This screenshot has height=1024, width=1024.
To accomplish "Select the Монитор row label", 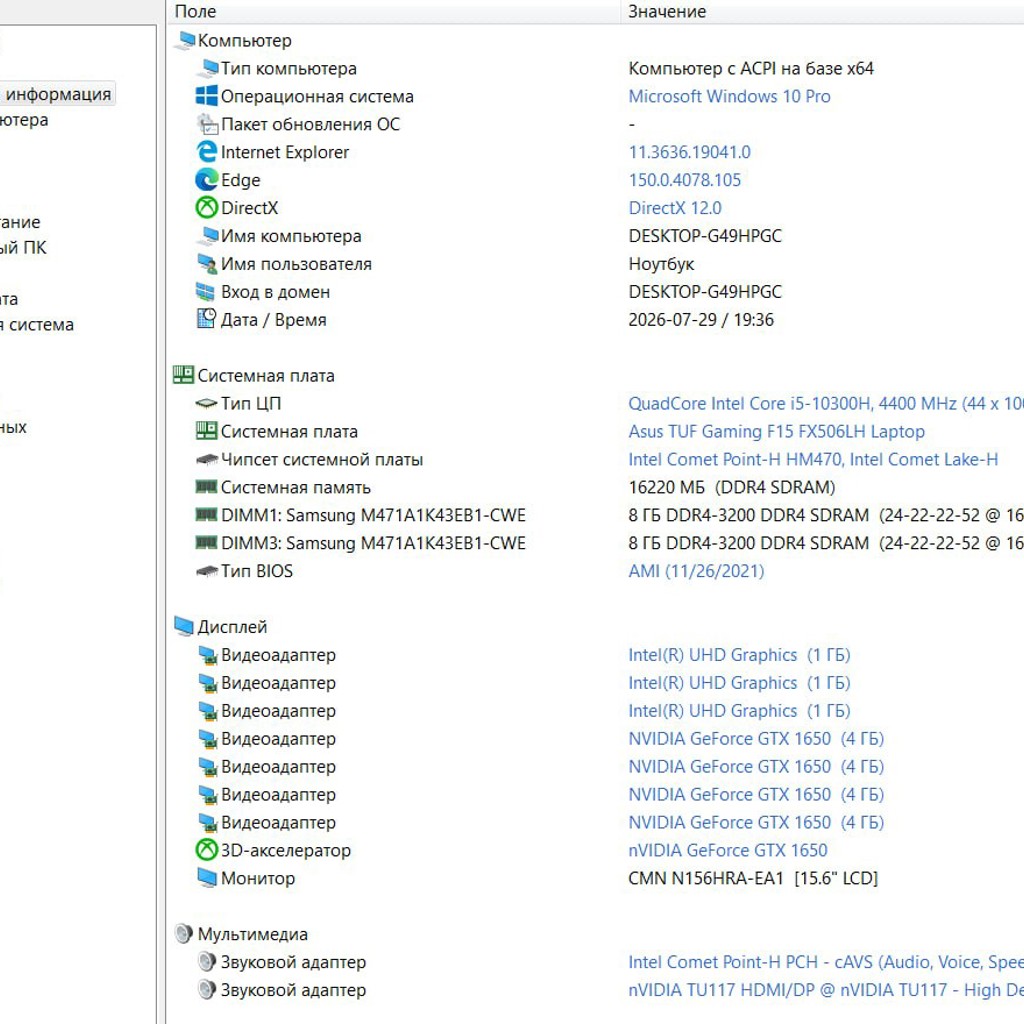I will 258,878.
